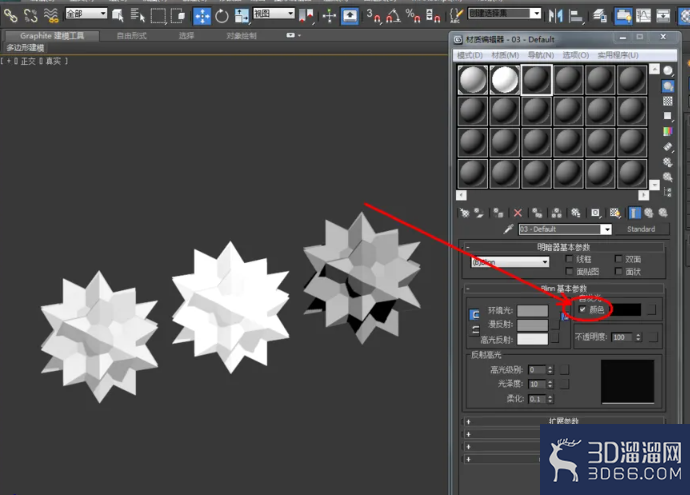Choose Rectangular Selection Region tool

click(x=158, y=16)
